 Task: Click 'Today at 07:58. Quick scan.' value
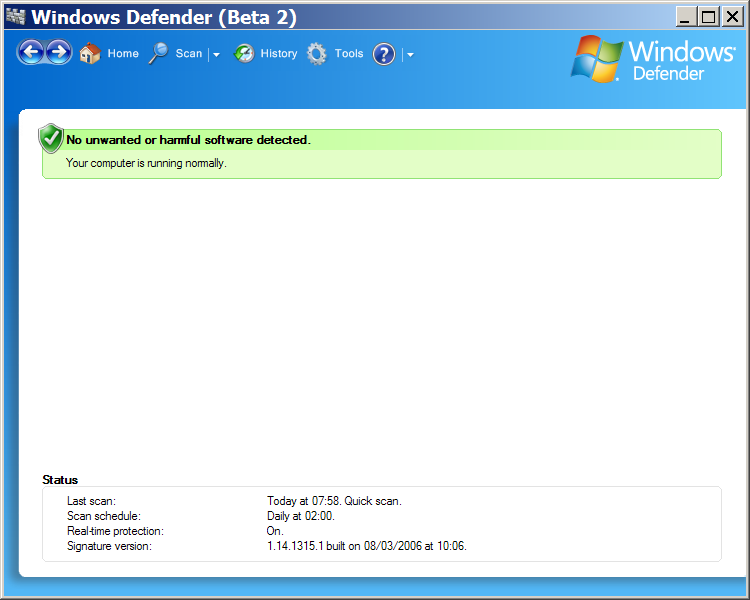334,501
